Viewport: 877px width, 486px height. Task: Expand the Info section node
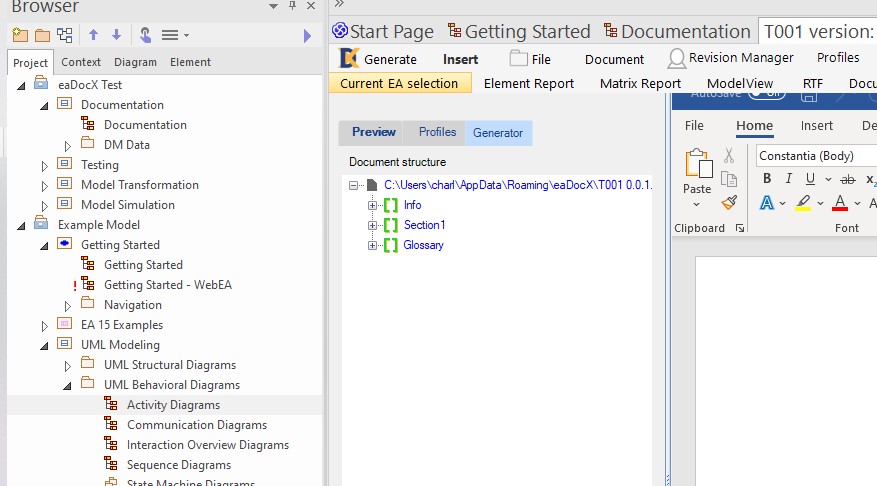click(372, 205)
